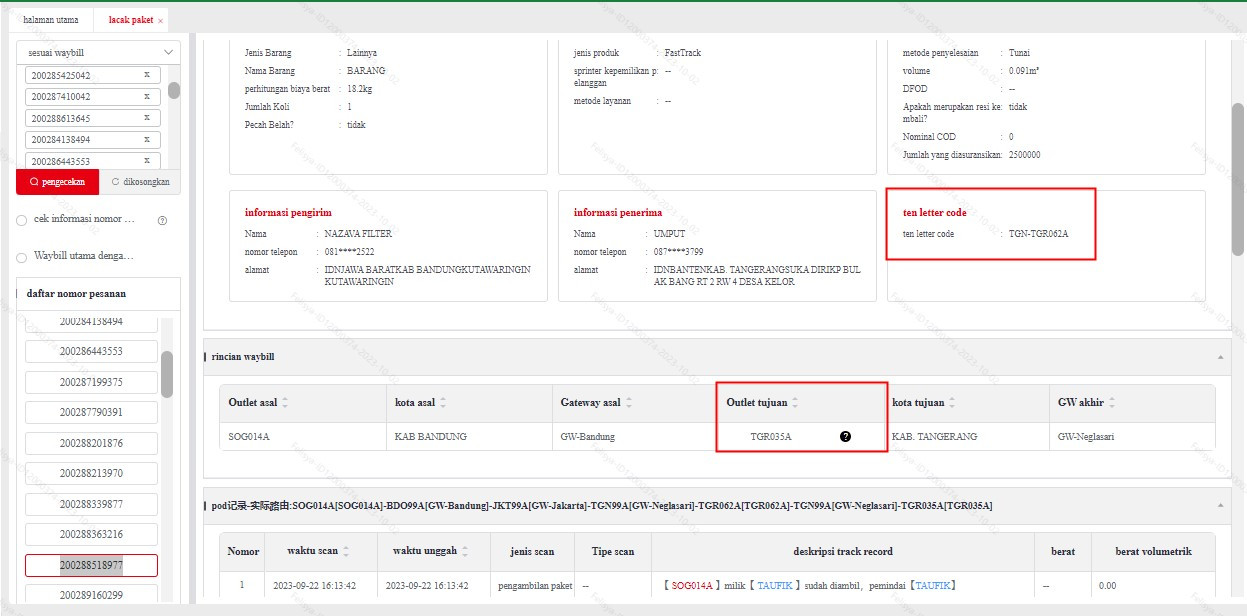
Task: Sort by Gateway asal column
Action: tap(628, 403)
